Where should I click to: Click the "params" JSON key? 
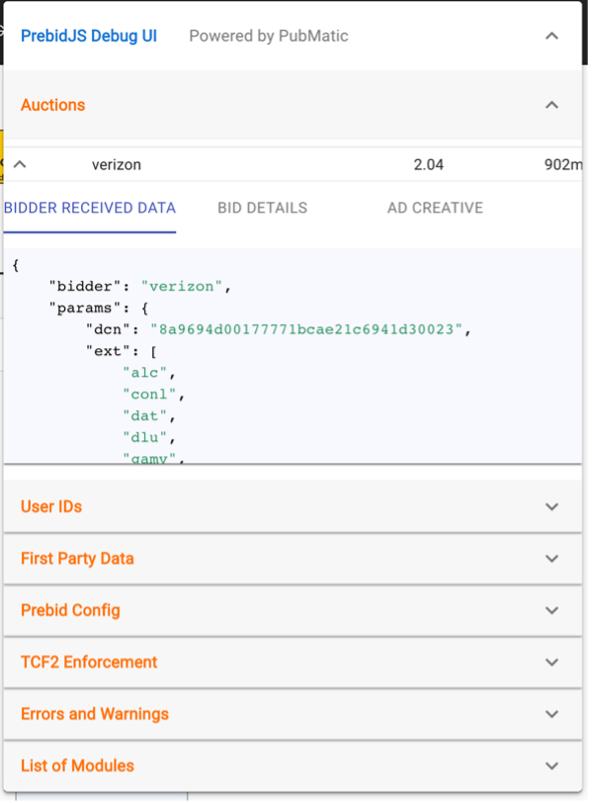tap(85, 308)
